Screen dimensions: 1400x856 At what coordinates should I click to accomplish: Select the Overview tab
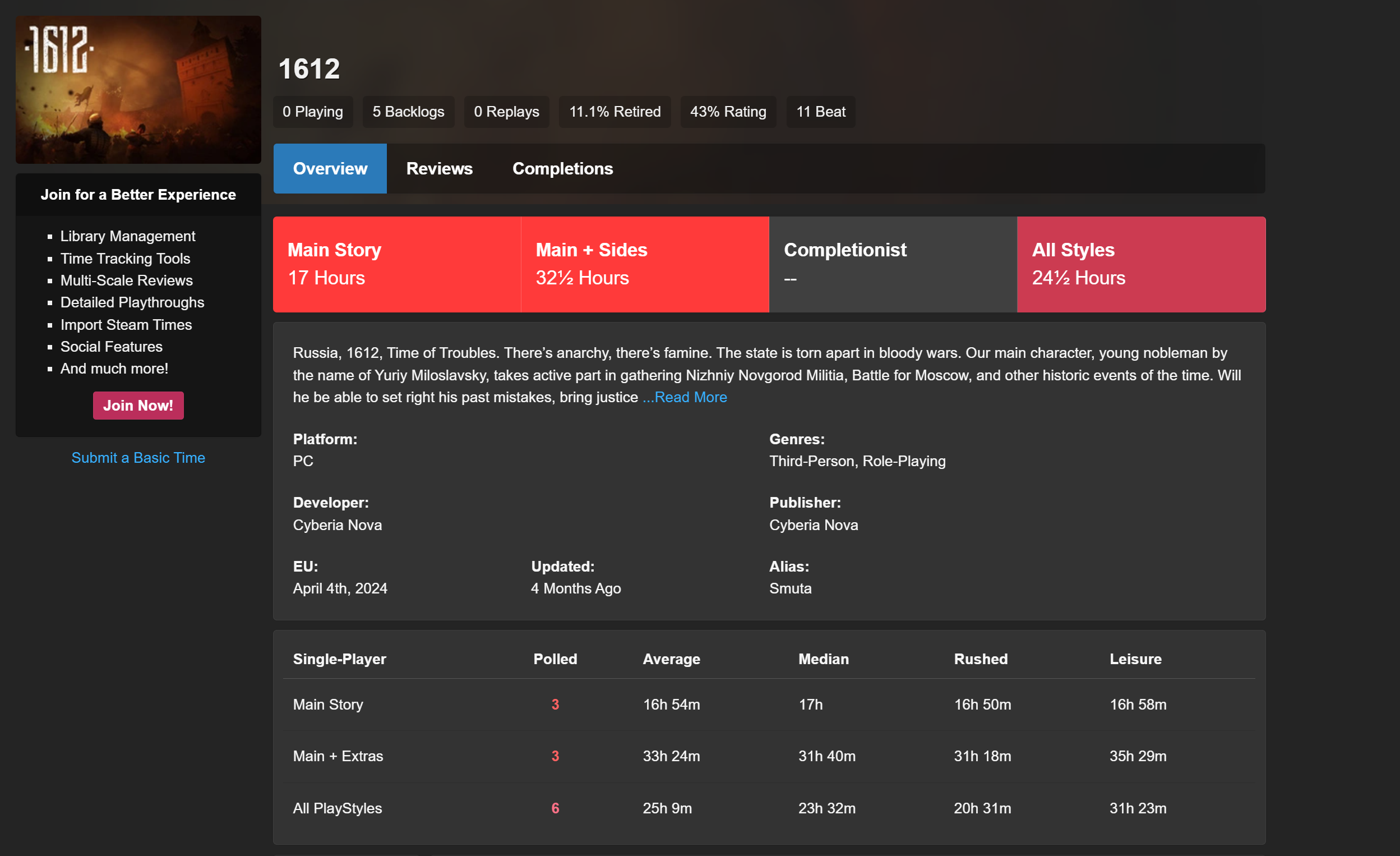click(x=330, y=169)
